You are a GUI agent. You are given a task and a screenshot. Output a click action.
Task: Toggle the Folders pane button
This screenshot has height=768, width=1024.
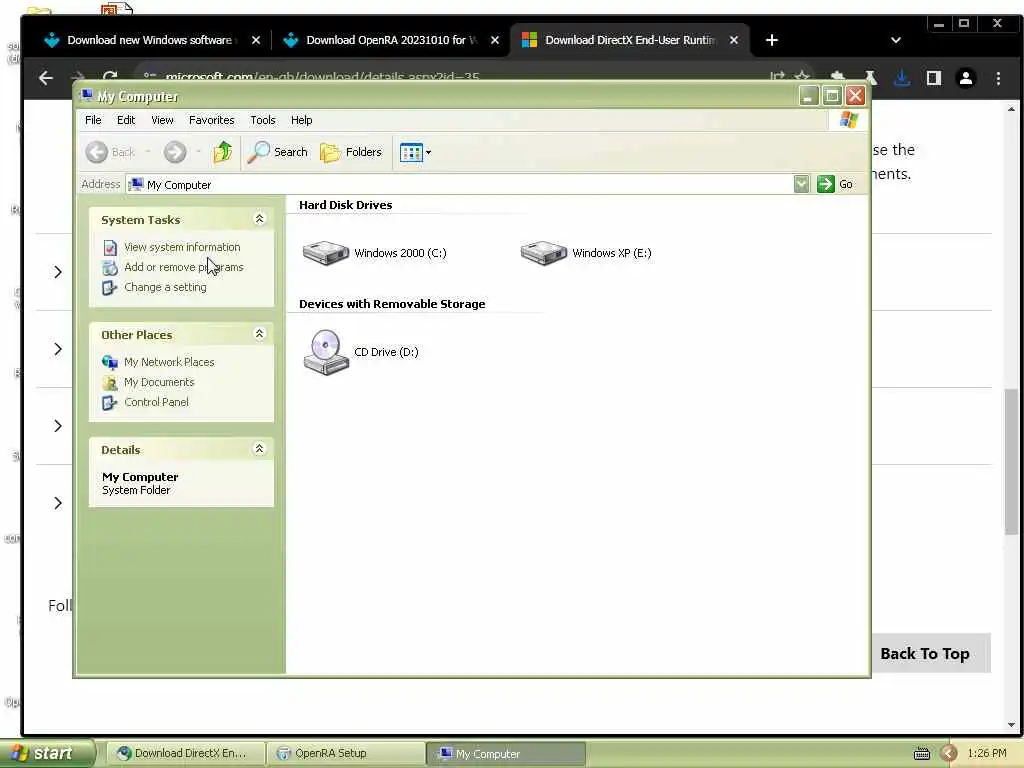pyautogui.click(x=351, y=152)
